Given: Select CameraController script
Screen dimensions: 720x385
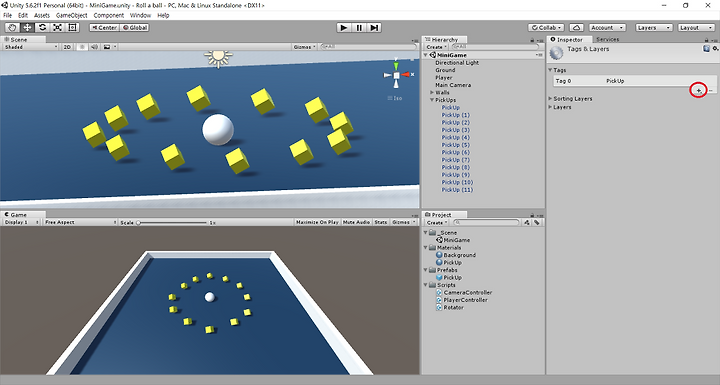Looking at the screenshot, I should 464,292.
